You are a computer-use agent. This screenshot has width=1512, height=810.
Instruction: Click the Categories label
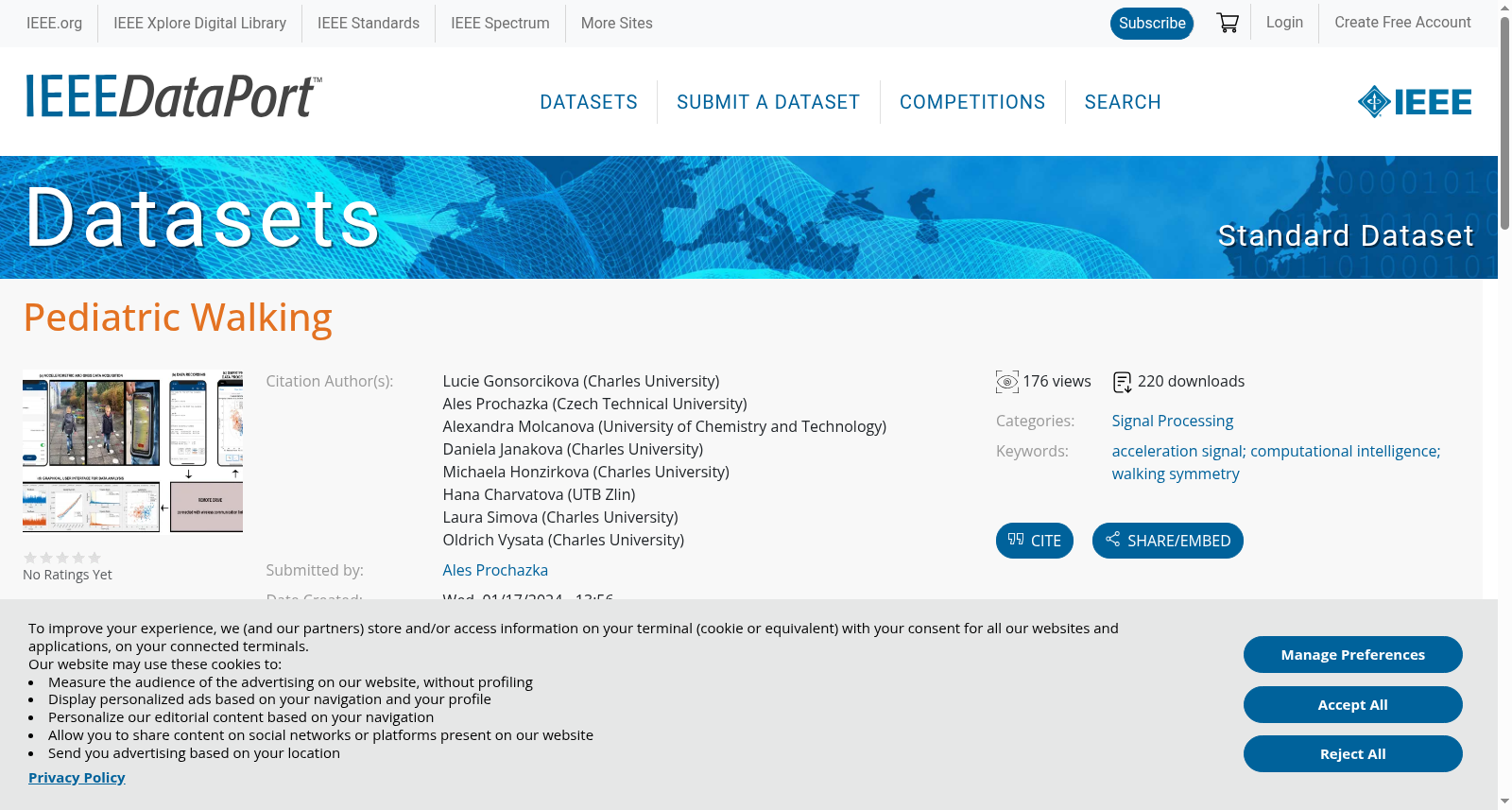point(1035,422)
